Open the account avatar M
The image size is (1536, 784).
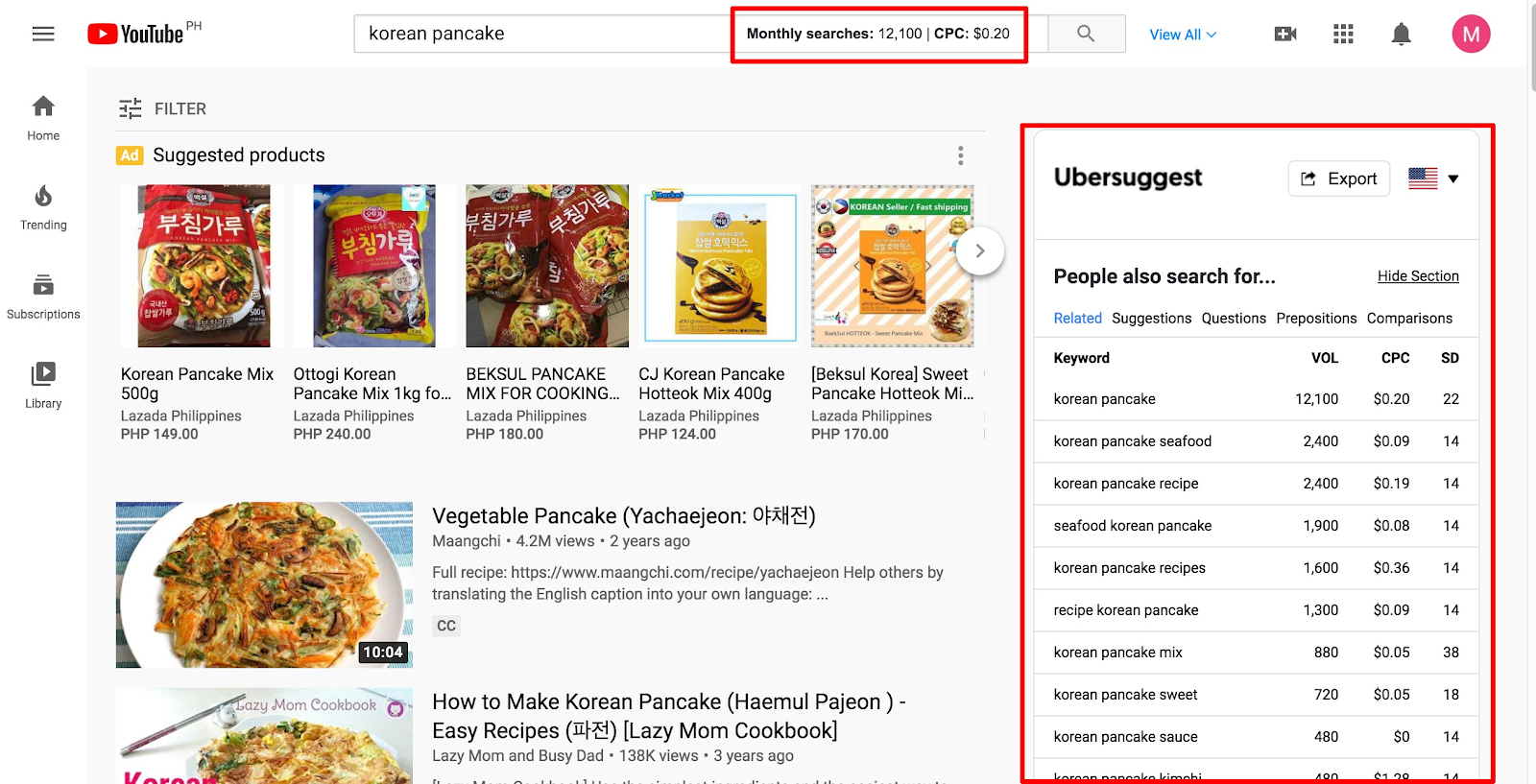[x=1471, y=34]
